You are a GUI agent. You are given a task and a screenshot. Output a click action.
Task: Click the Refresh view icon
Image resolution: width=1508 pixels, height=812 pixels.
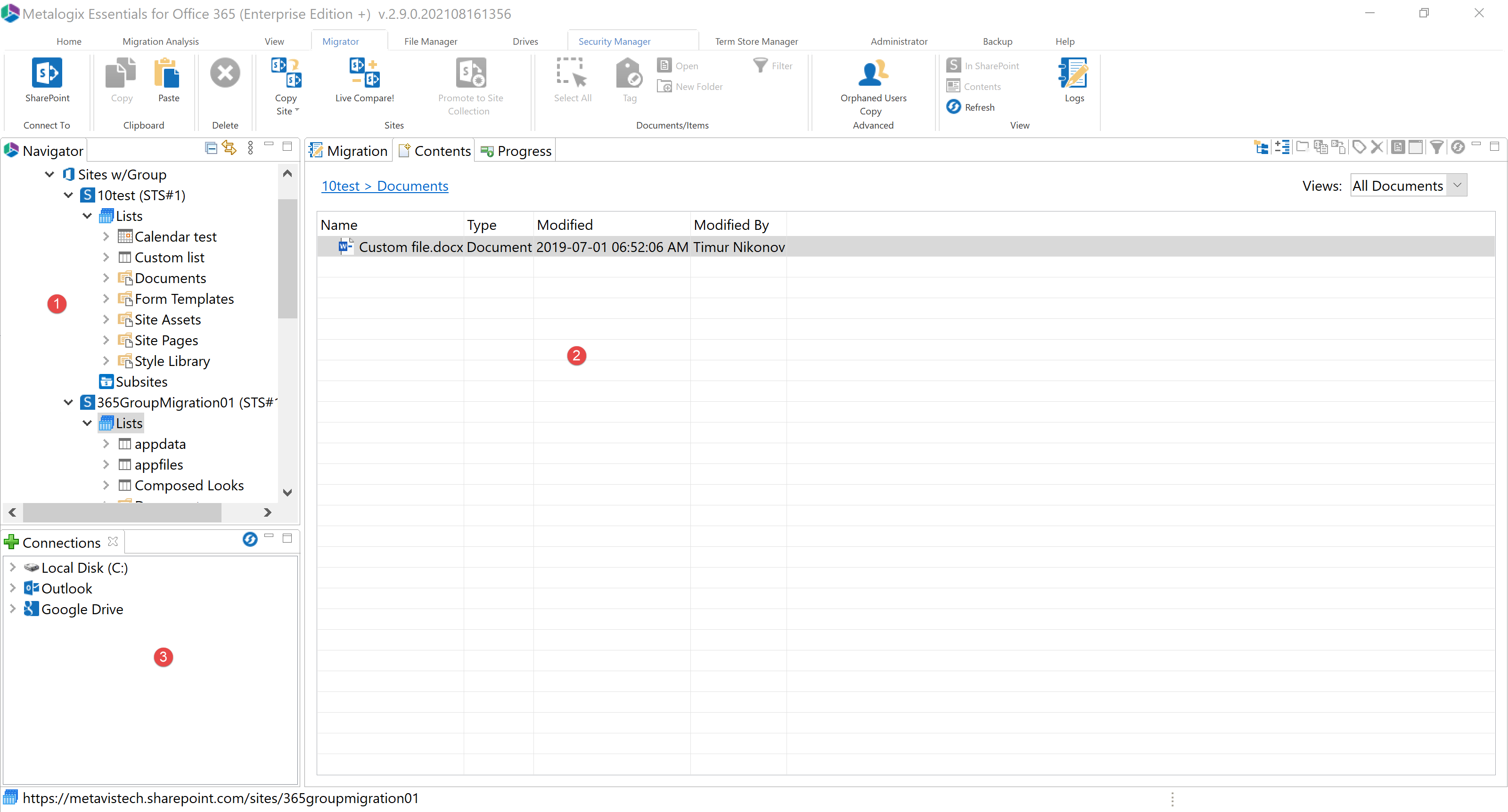coord(954,107)
